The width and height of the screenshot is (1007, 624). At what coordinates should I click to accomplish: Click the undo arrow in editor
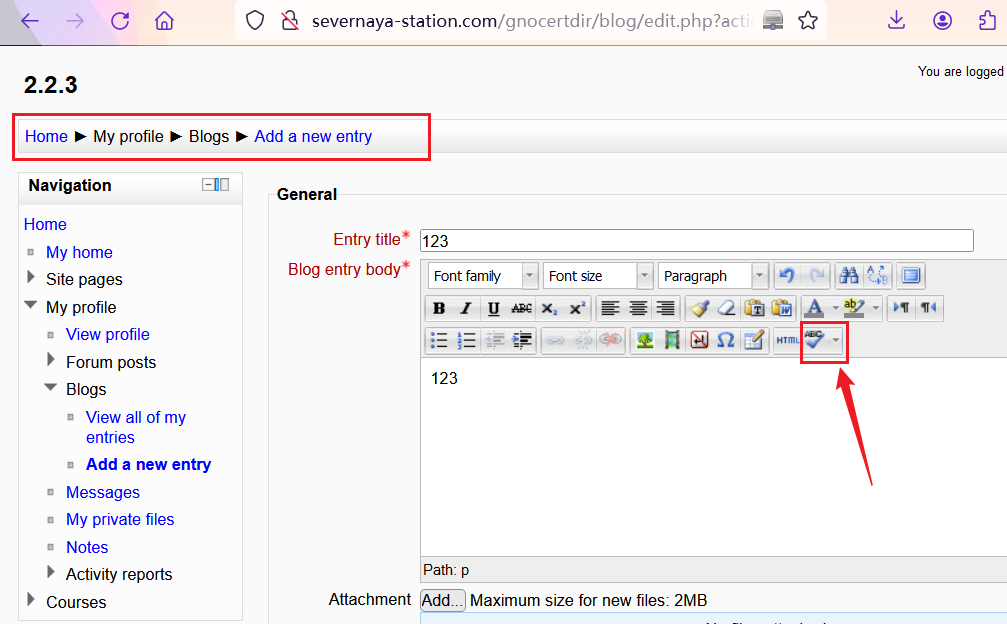coord(787,276)
